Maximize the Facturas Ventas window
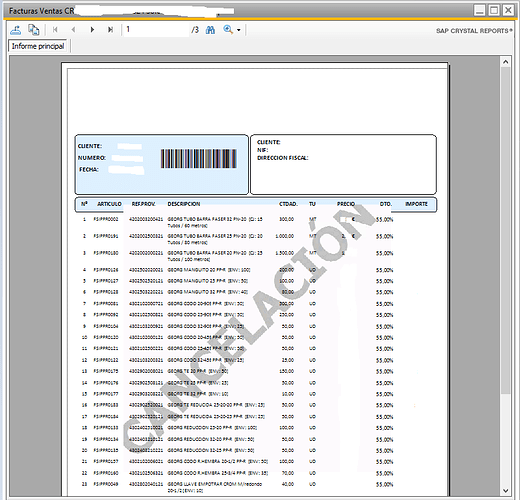520x500 pixels. 494,10
